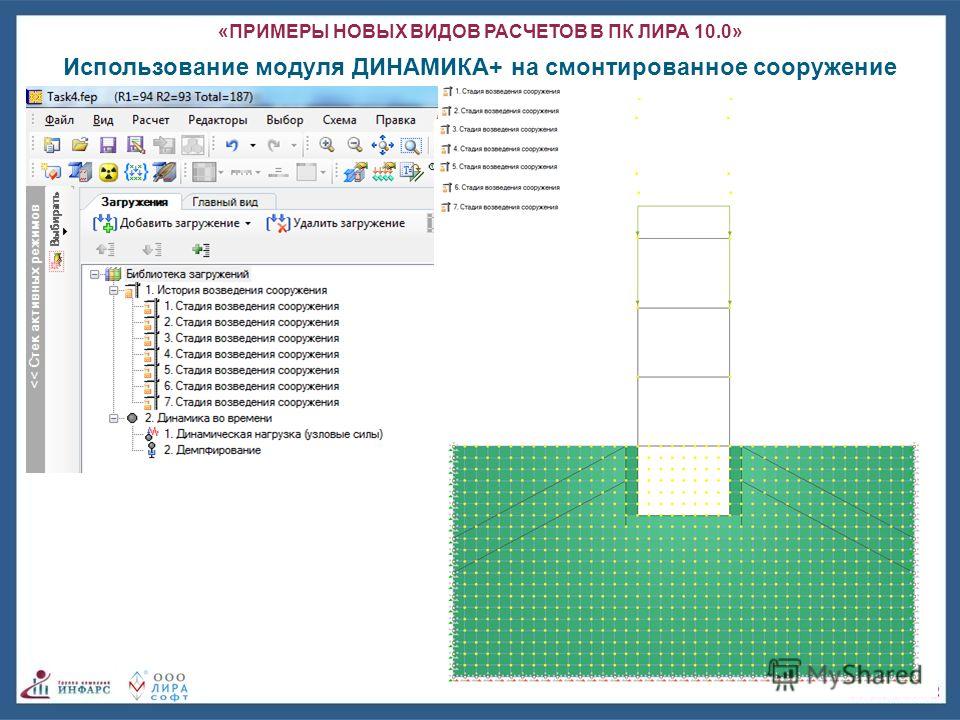960x720 pixels.
Task: Open the Расчет menu
Action: pos(151,120)
